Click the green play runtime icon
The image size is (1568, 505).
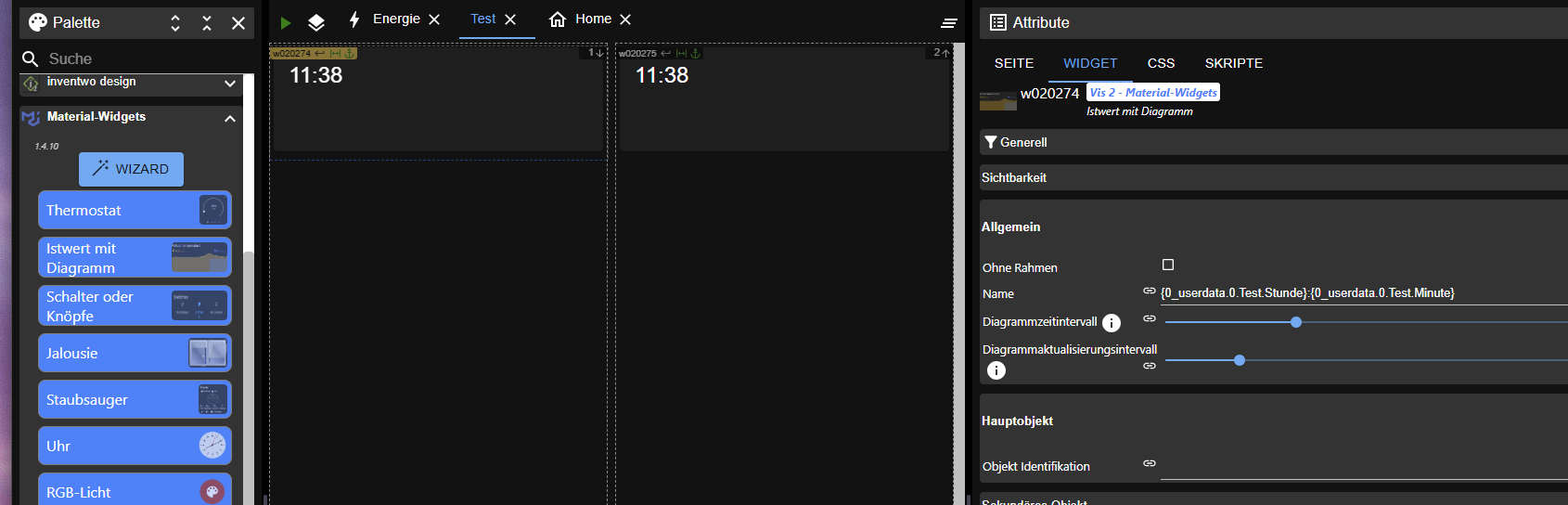tap(286, 22)
